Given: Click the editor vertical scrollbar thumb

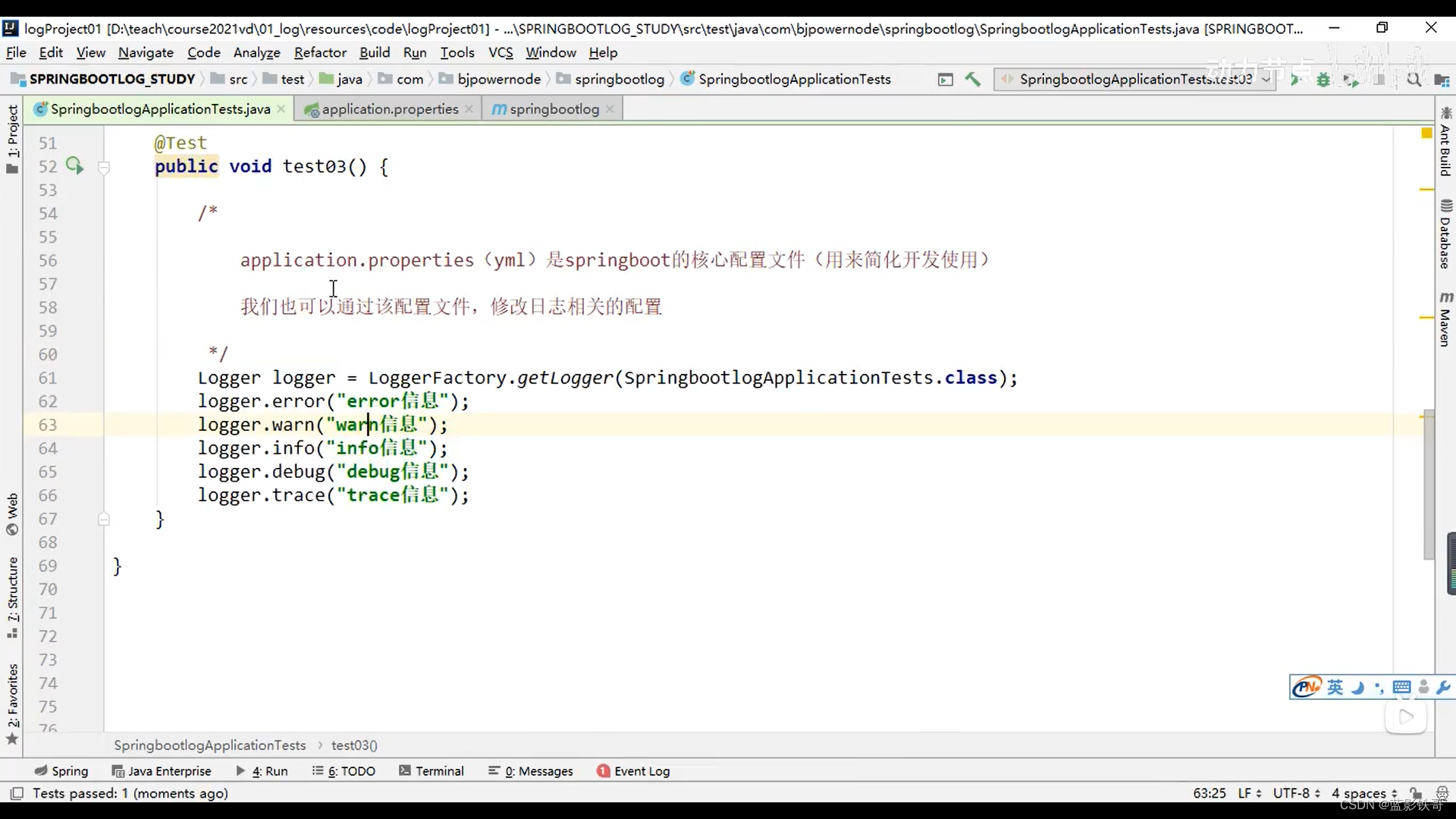Looking at the screenshot, I should pos(1429,485).
